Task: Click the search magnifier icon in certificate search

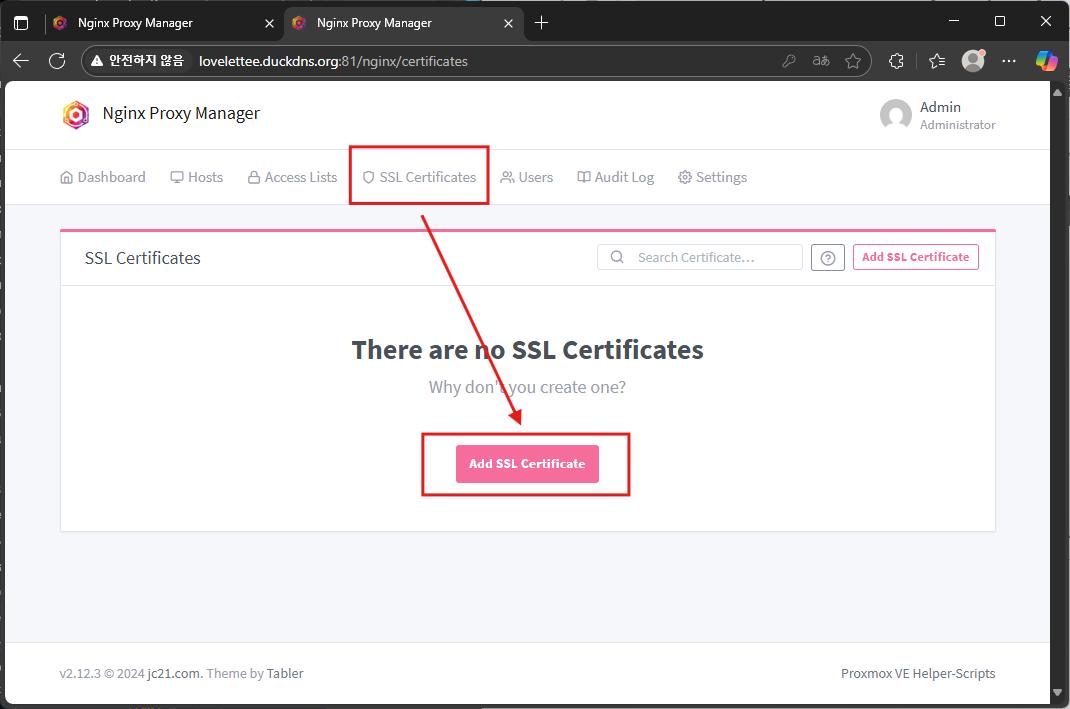Action: pyautogui.click(x=617, y=257)
